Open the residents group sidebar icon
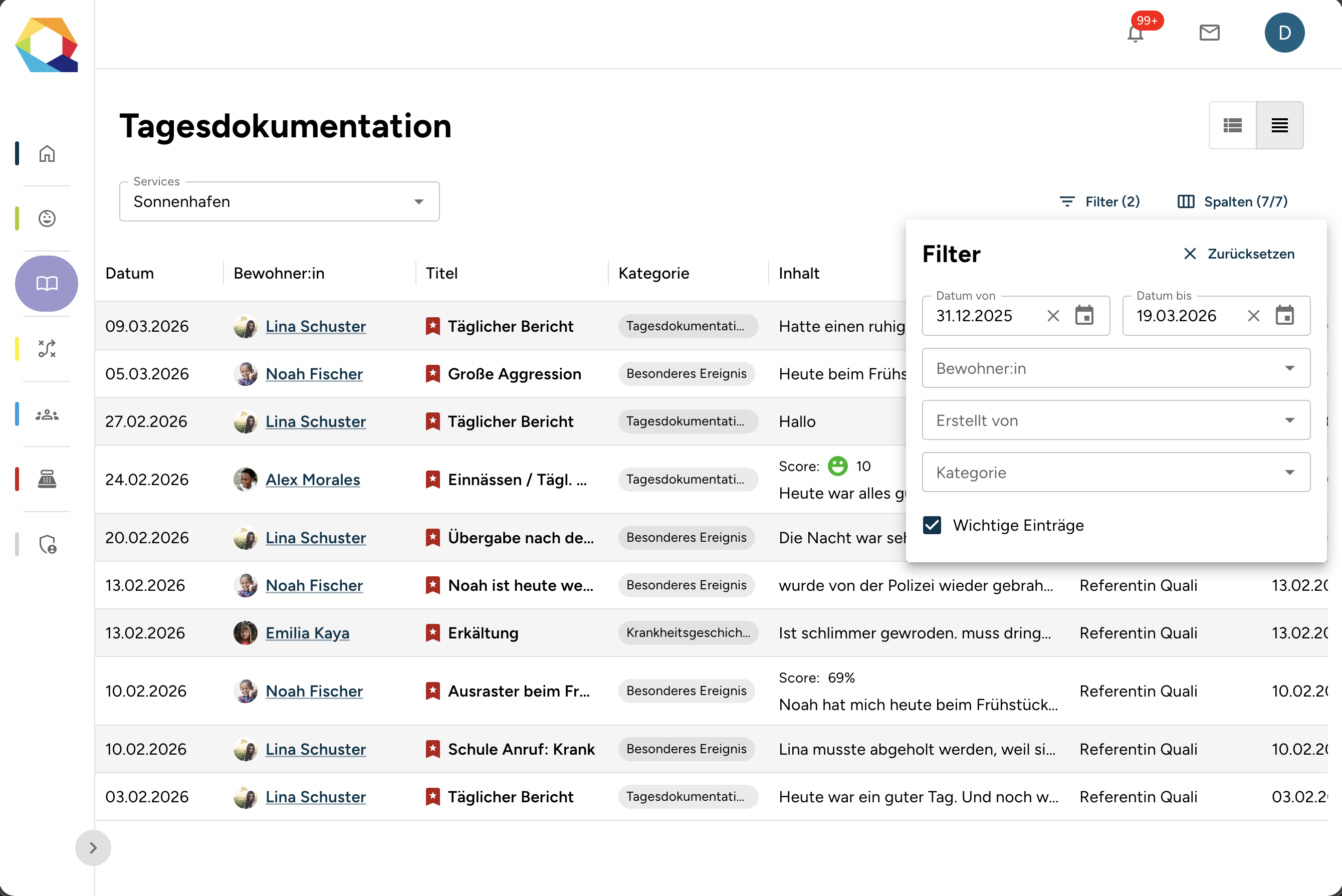The width and height of the screenshot is (1342, 896). click(47, 414)
